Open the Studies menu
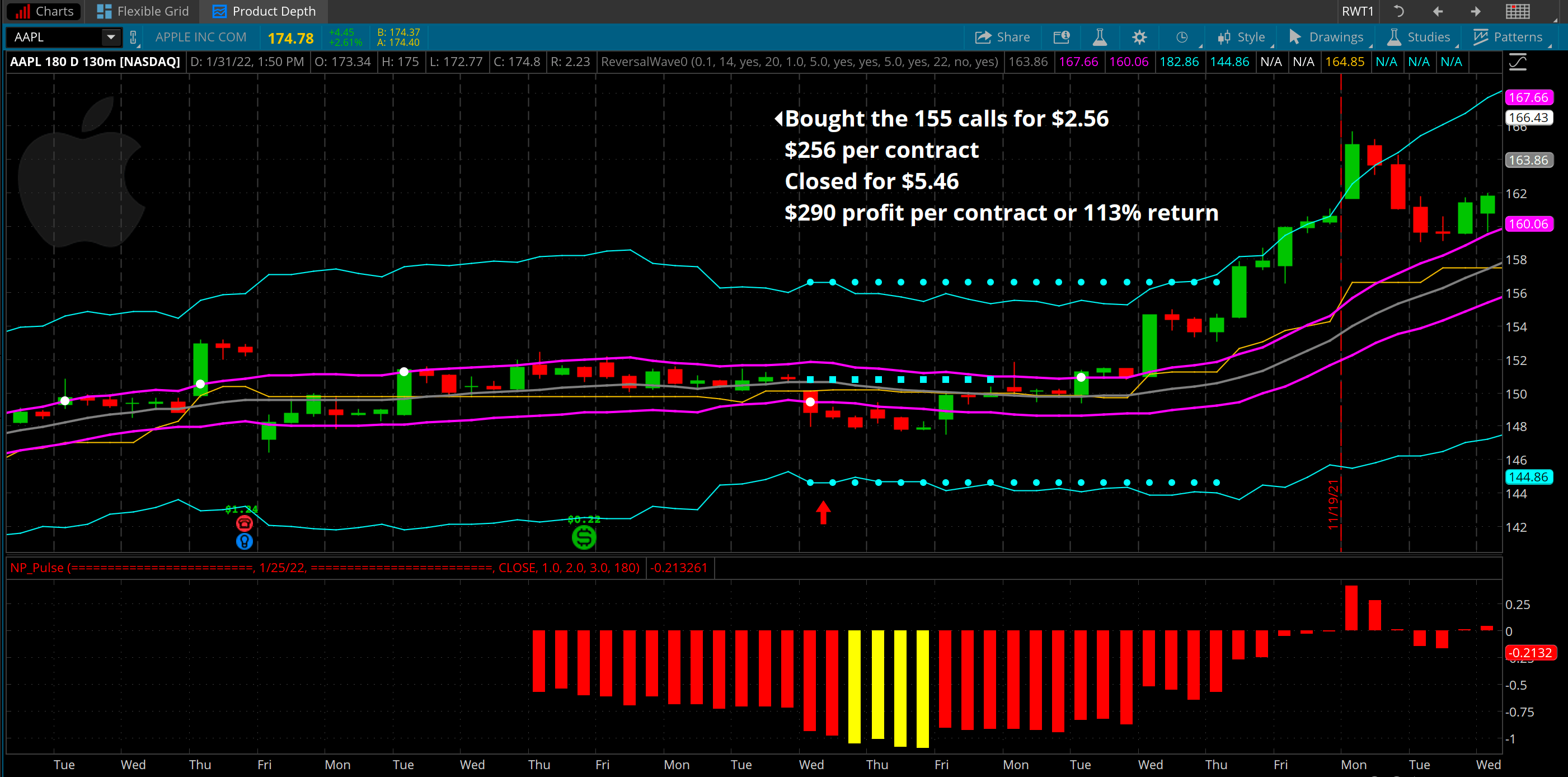This screenshot has width=1568, height=777. click(x=1419, y=37)
